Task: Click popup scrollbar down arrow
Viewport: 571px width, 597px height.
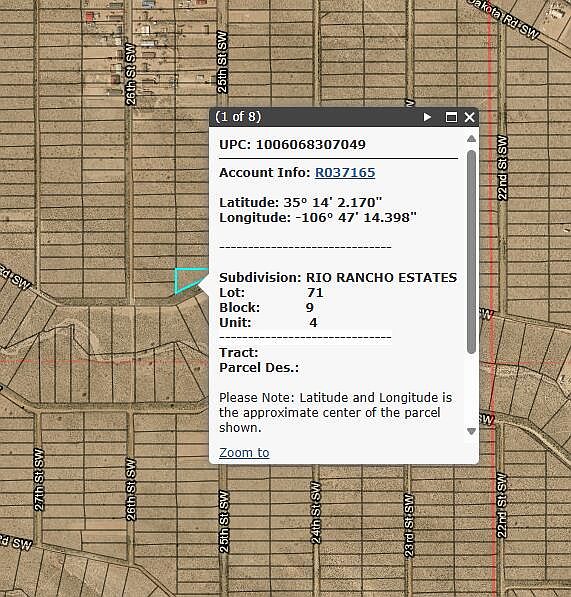Action: tap(471, 431)
